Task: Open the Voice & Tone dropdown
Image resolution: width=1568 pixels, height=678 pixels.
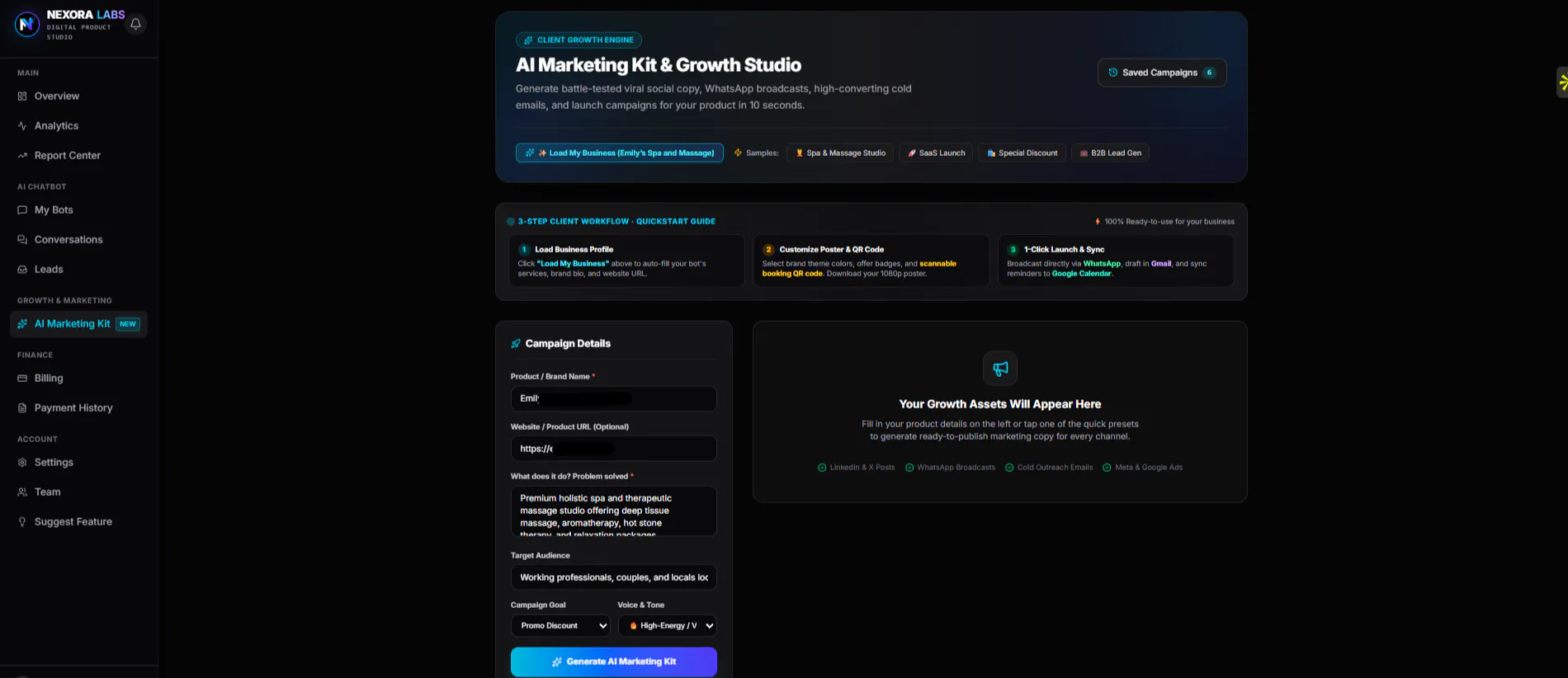Action: [668, 626]
